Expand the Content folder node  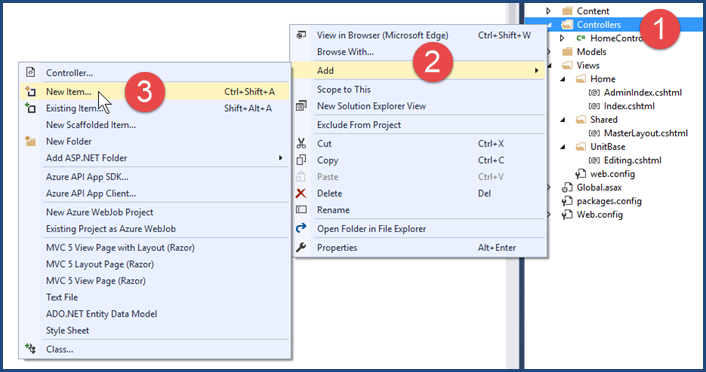pos(548,11)
